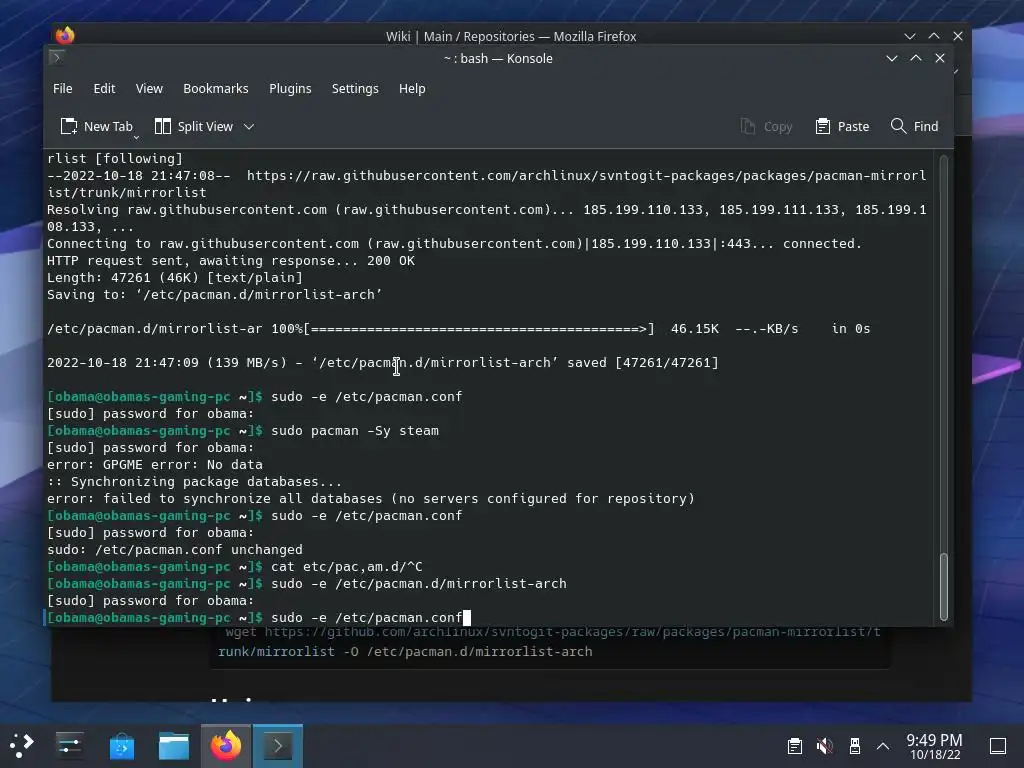
Task: Select the Konsole taskbar entry
Action: pyautogui.click(x=278, y=745)
